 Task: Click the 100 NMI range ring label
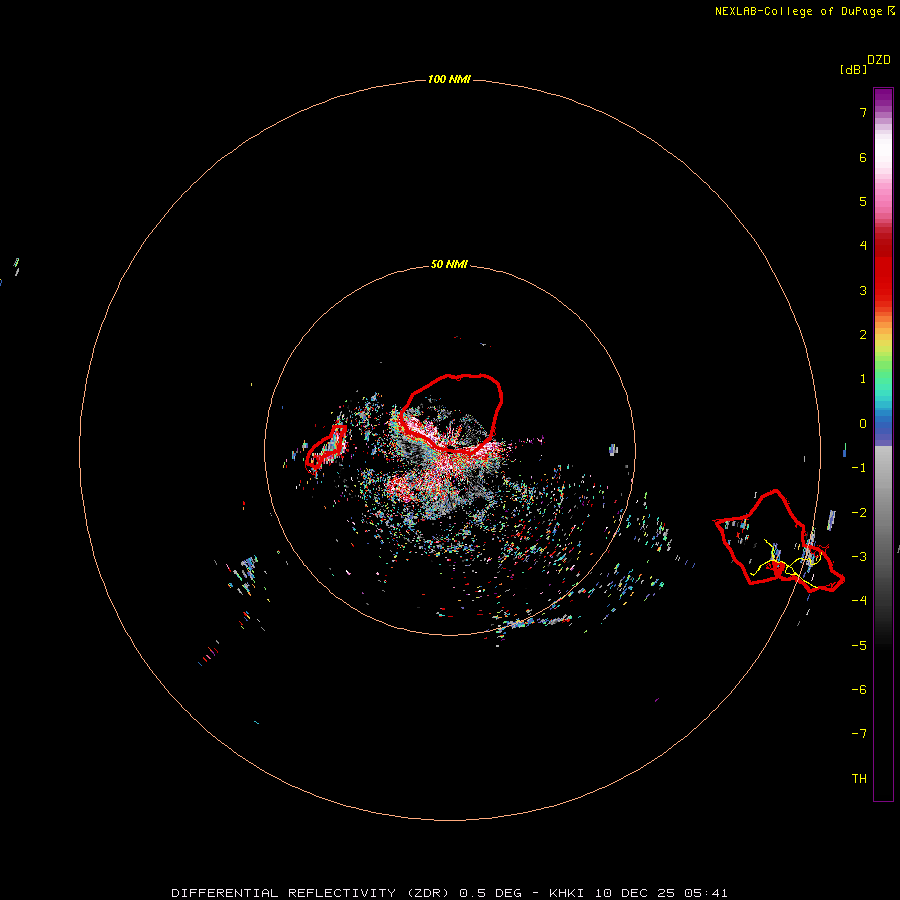(x=449, y=79)
